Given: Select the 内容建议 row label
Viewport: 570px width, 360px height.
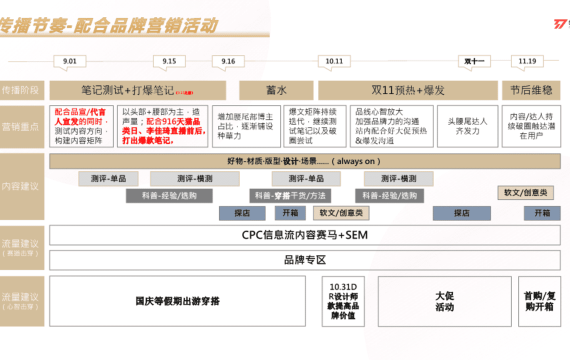Looking at the screenshot, I should (x=22, y=187).
